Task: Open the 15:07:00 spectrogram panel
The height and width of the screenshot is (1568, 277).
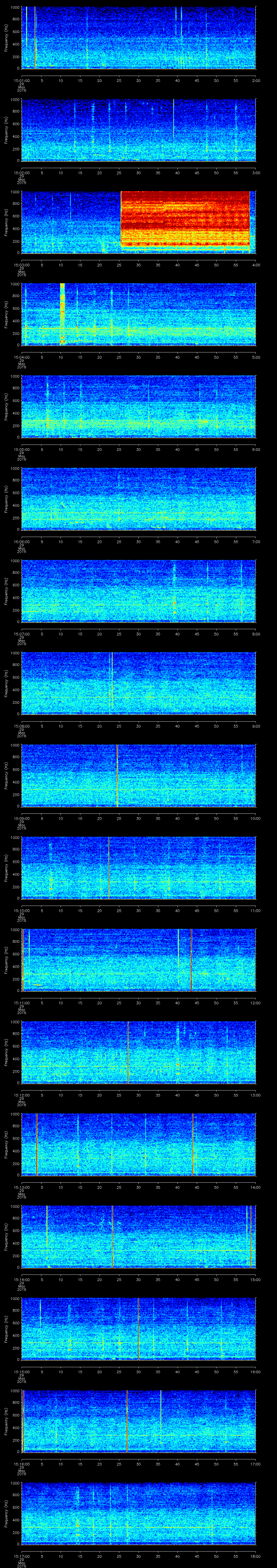Action: click(138, 591)
